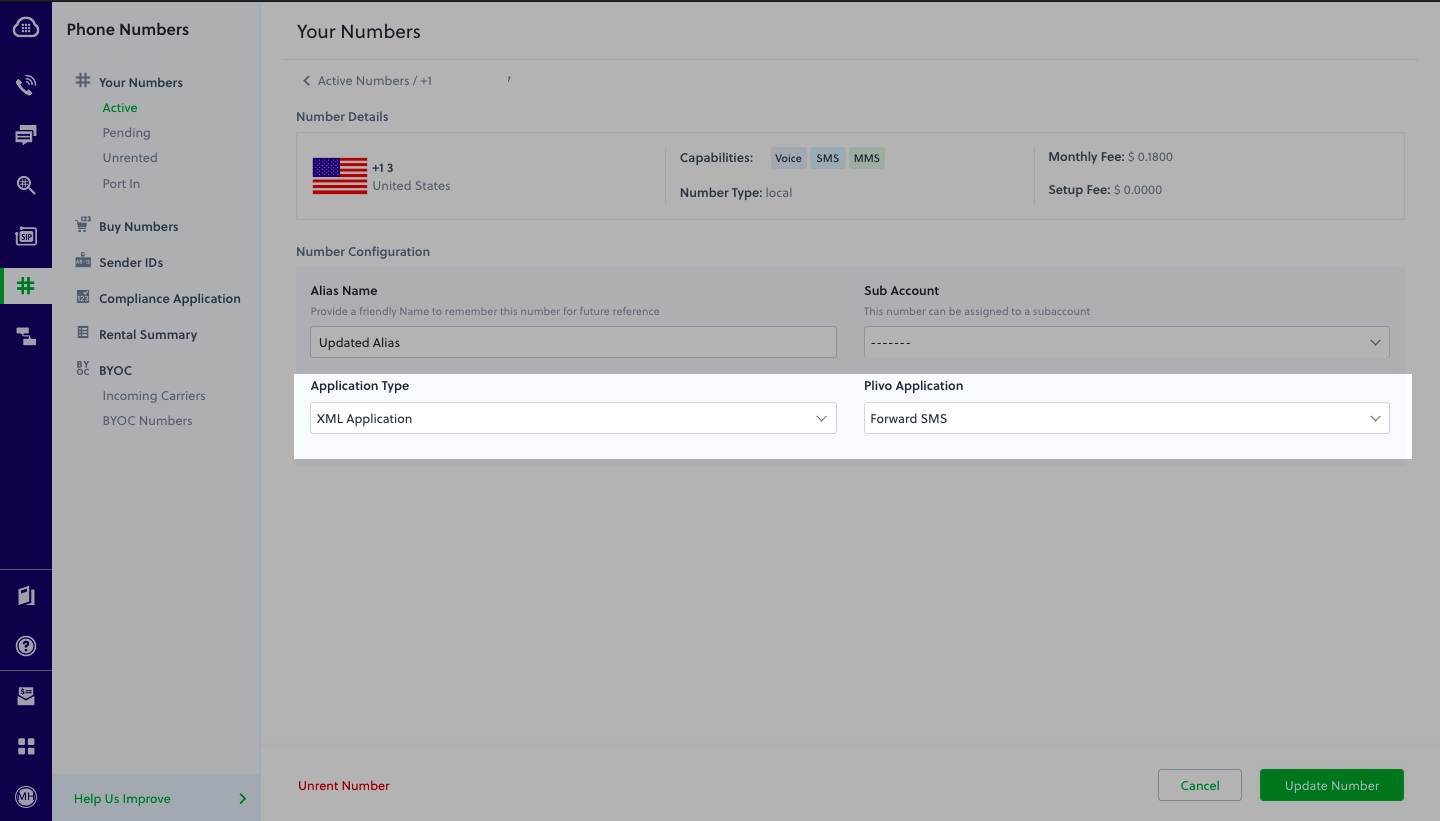This screenshot has width=1440, height=821.
Task: Open Buy Numbers menu item
Action: [138, 227]
